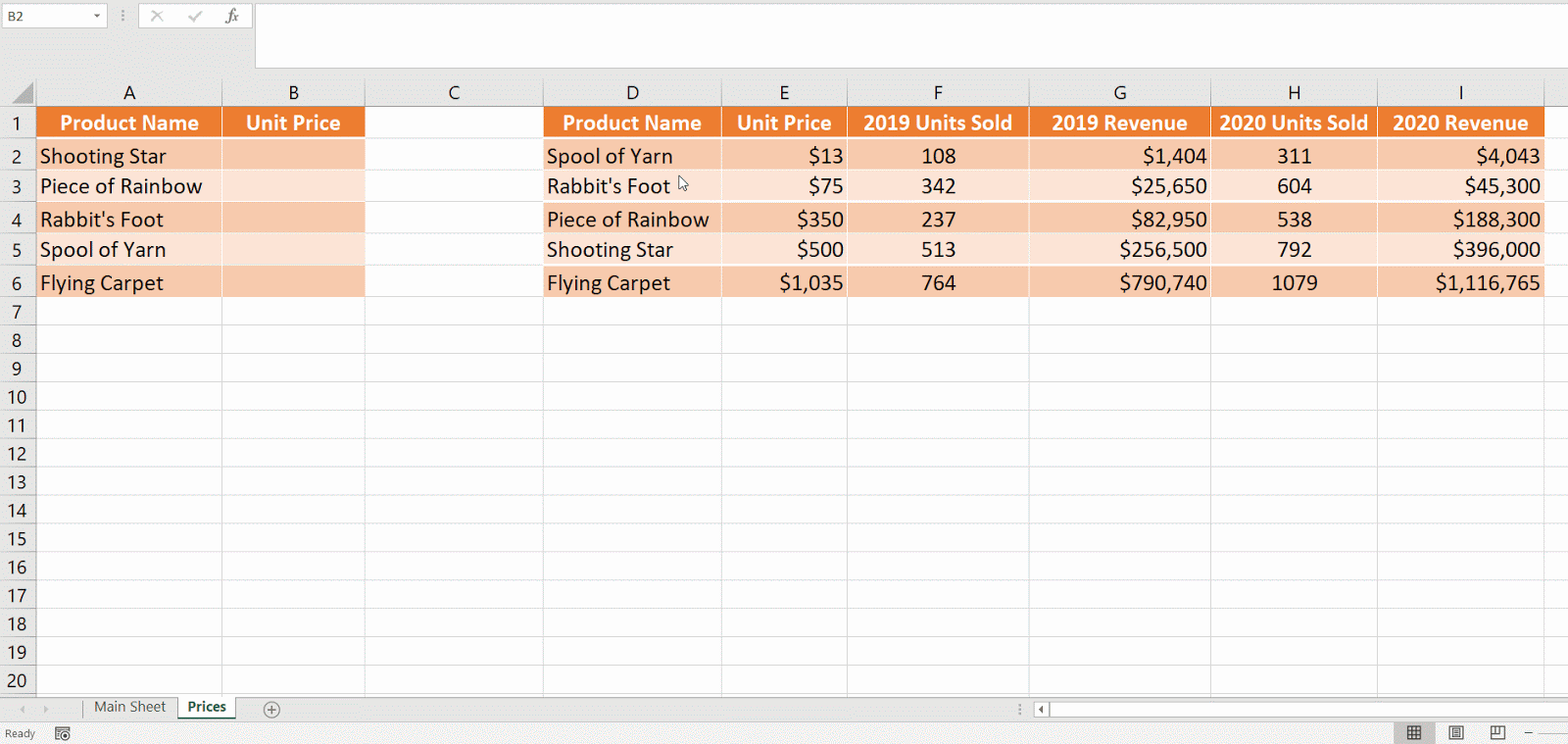
Task: Click 'Piece of Rainbow' in column A
Action: 129,186
